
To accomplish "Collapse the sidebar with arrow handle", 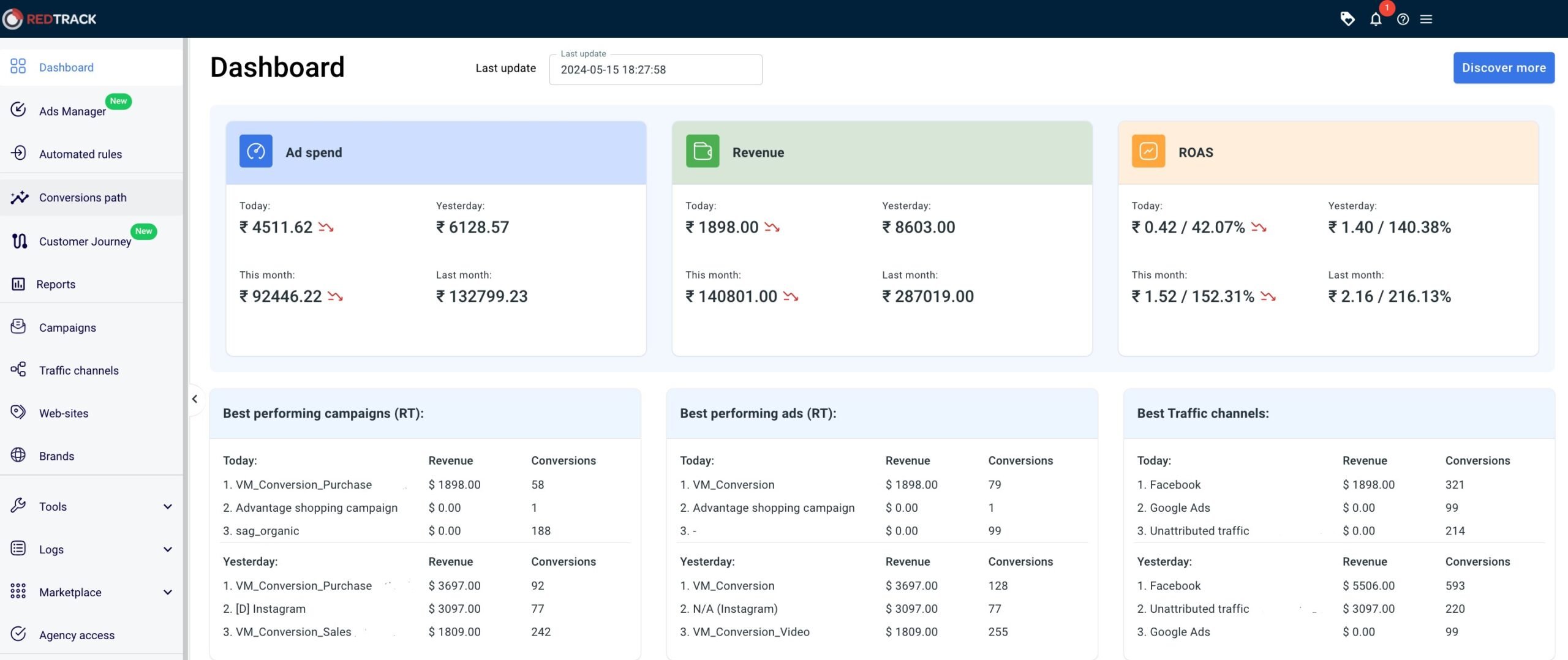I will [195, 399].
